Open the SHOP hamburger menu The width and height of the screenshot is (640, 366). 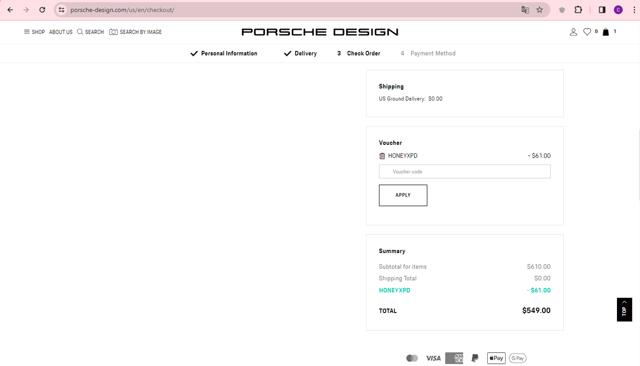[x=34, y=32]
